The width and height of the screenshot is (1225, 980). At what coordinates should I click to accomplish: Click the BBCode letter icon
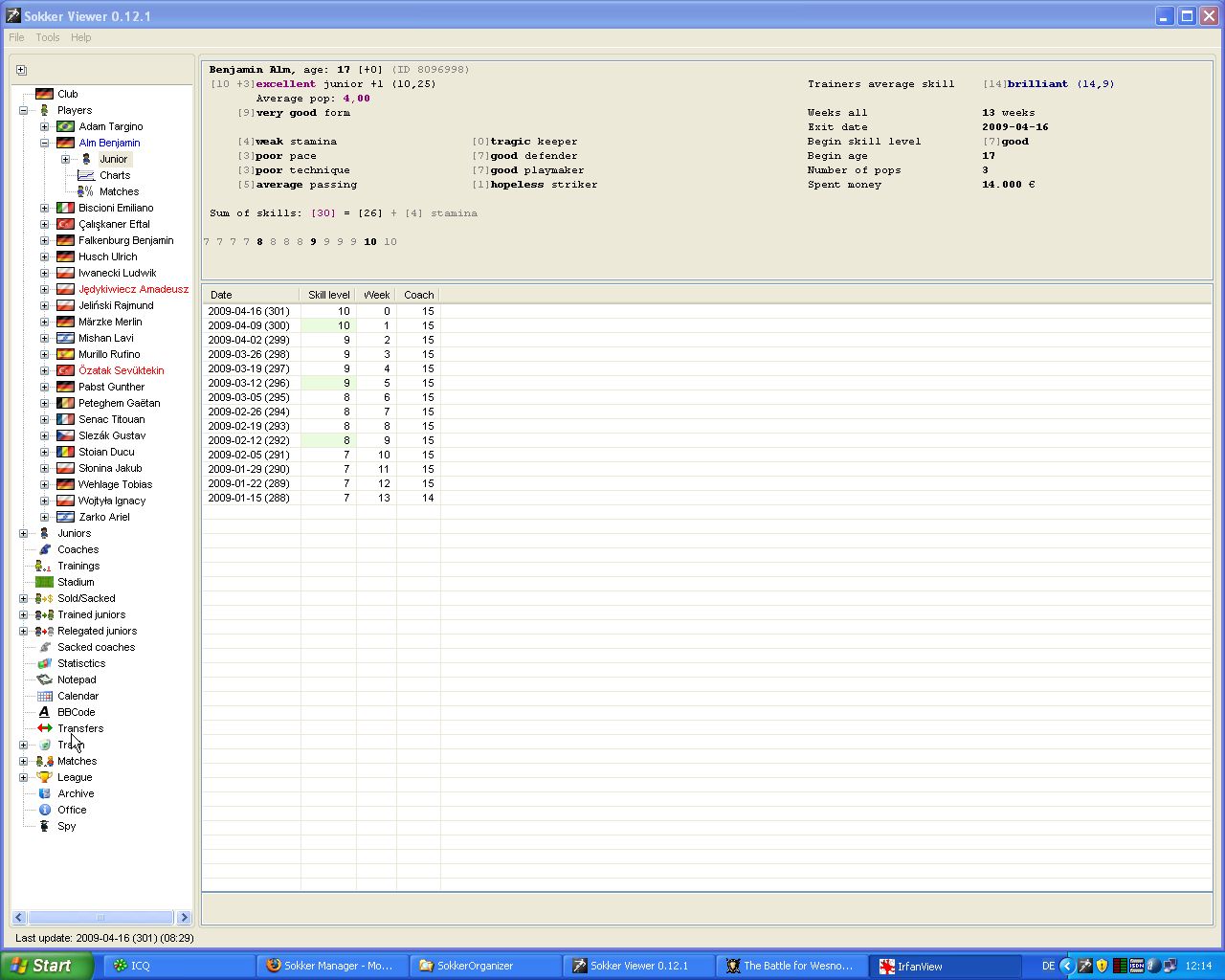pyautogui.click(x=44, y=712)
